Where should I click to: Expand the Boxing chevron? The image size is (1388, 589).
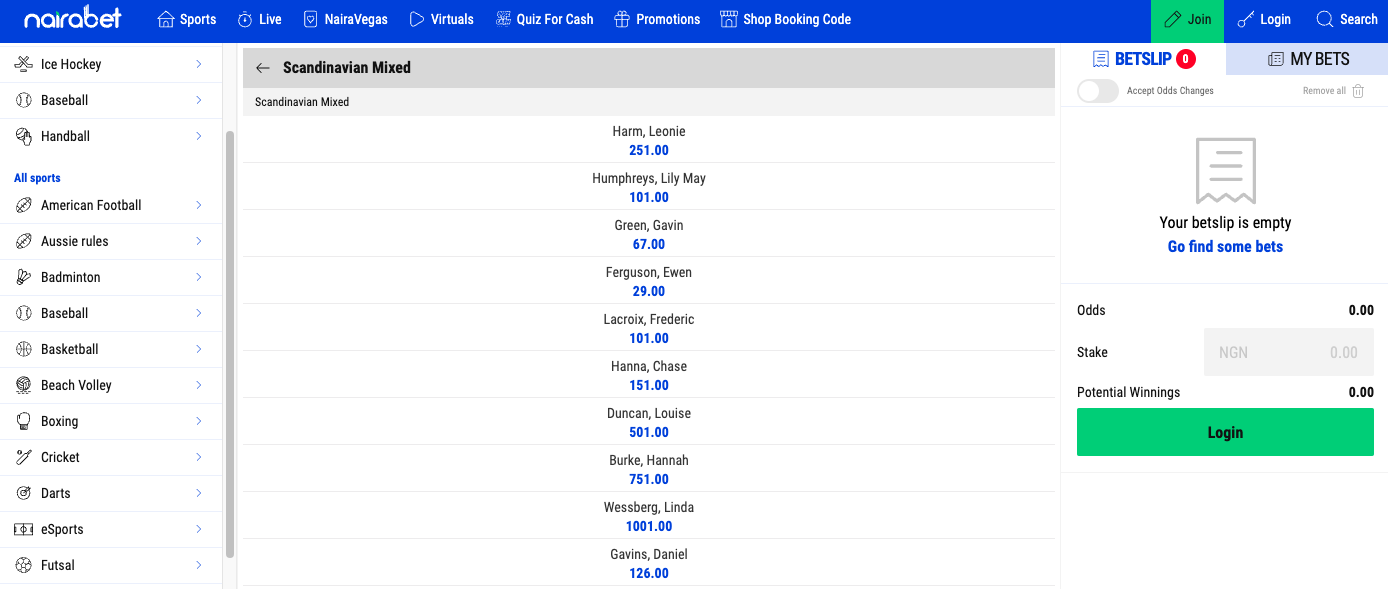pyautogui.click(x=199, y=421)
